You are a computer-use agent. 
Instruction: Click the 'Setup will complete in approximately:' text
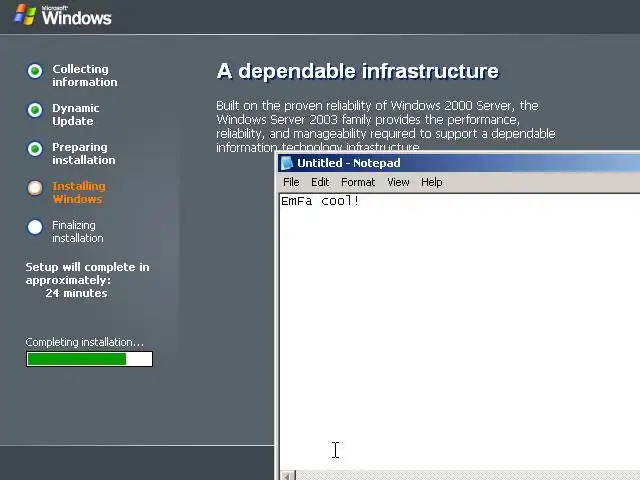(x=87, y=273)
